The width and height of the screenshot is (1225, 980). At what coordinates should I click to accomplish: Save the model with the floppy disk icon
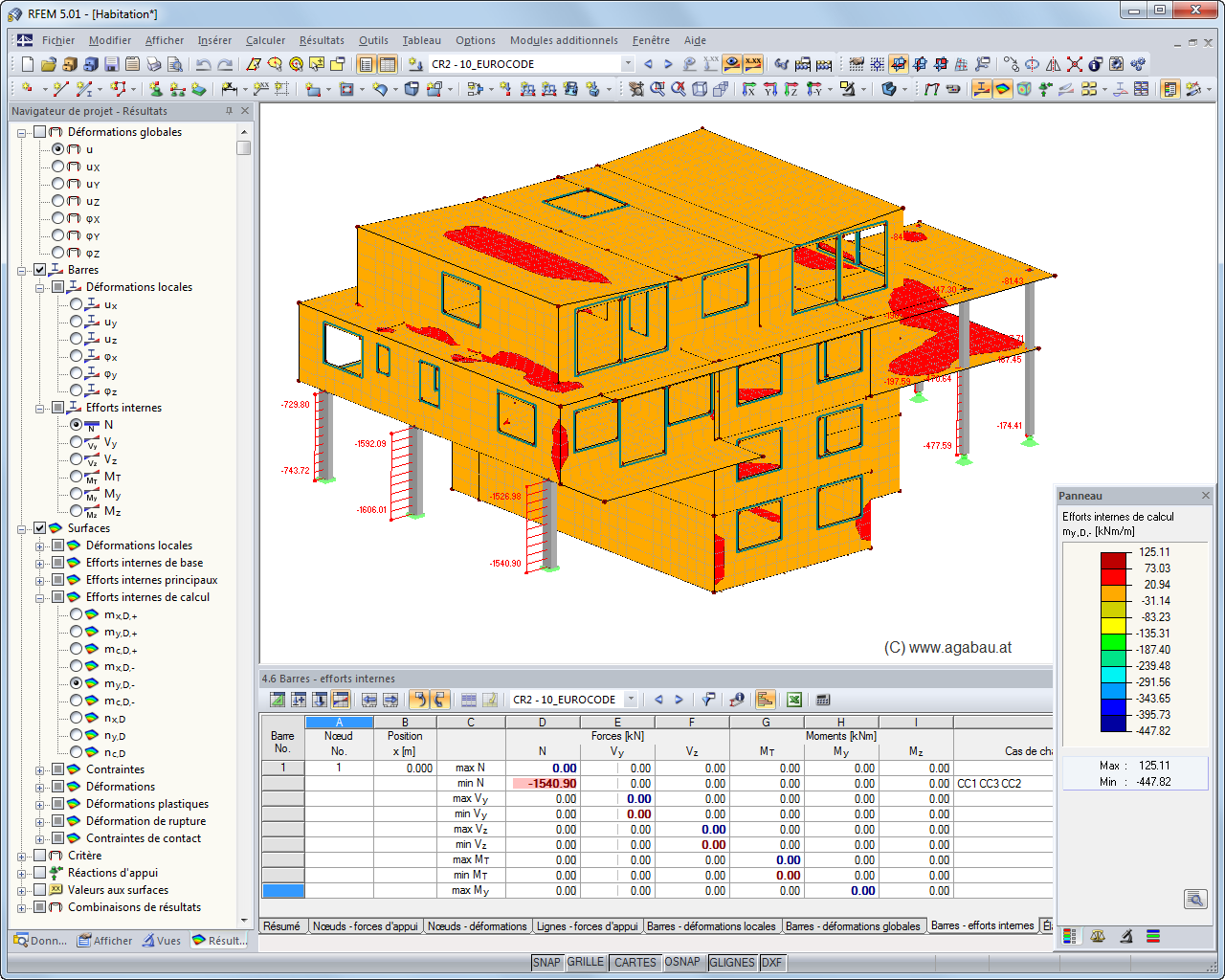click(x=111, y=64)
